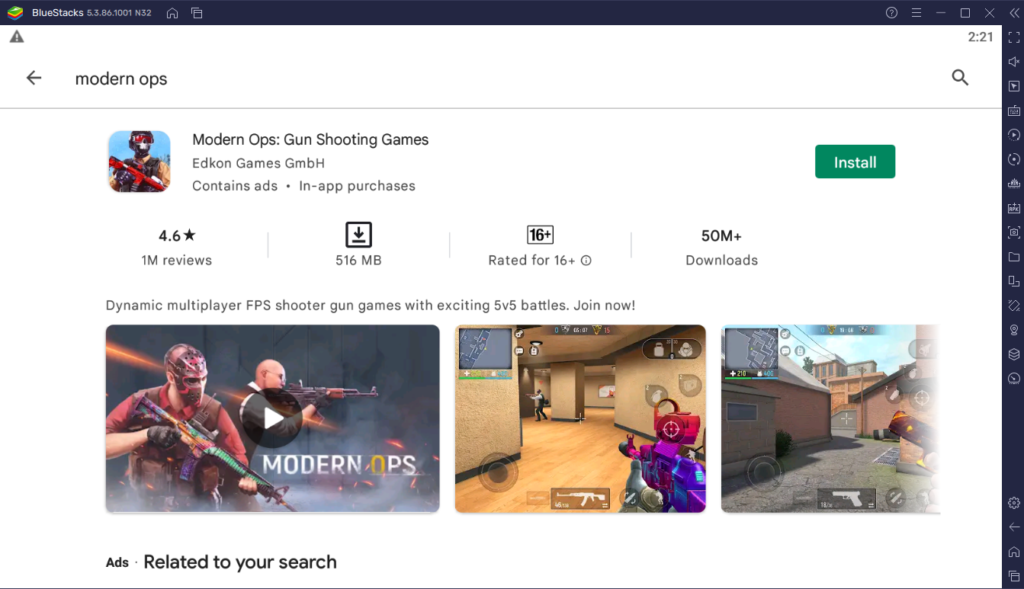The height and width of the screenshot is (589, 1024).
Task: Play the Modern Ops trailer video
Action: 271,419
